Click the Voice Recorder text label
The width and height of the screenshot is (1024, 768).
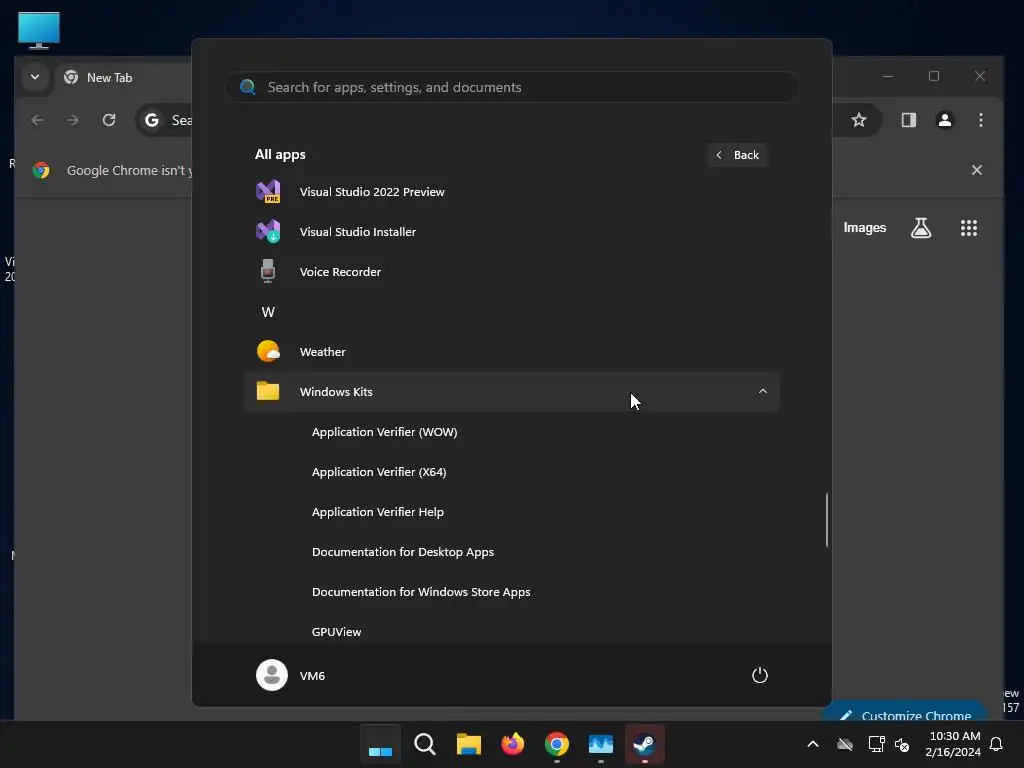(x=340, y=272)
